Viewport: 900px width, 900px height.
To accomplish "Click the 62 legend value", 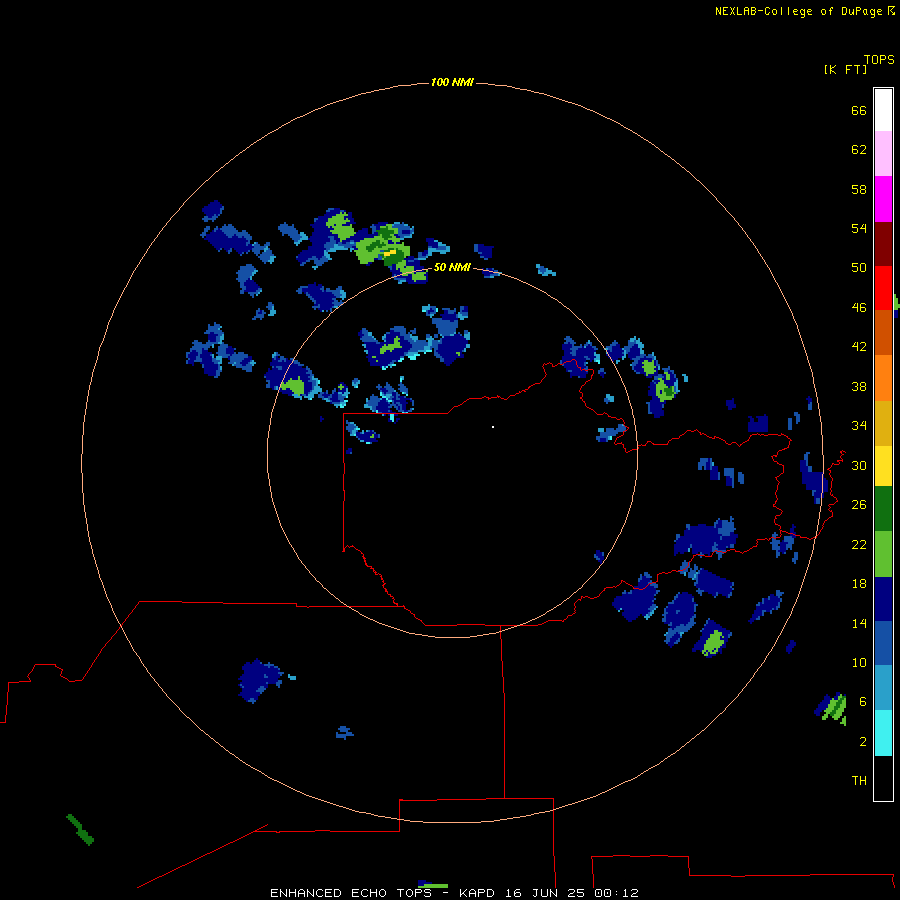I will point(859,150).
